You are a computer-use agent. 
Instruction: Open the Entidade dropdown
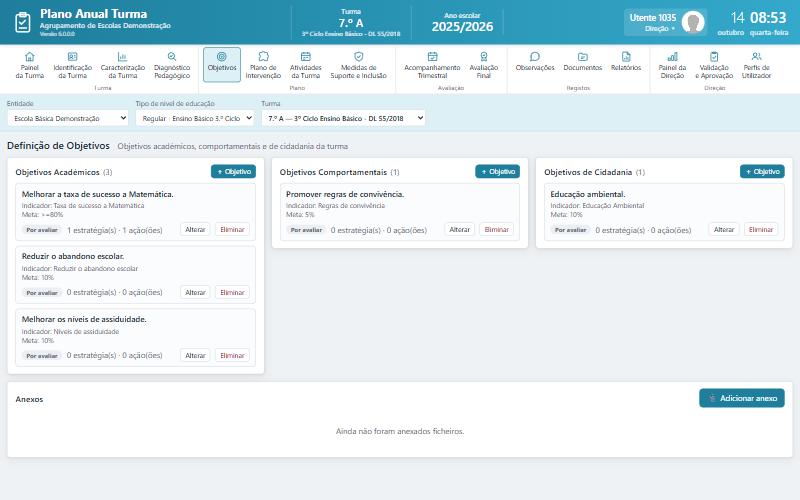click(x=68, y=118)
